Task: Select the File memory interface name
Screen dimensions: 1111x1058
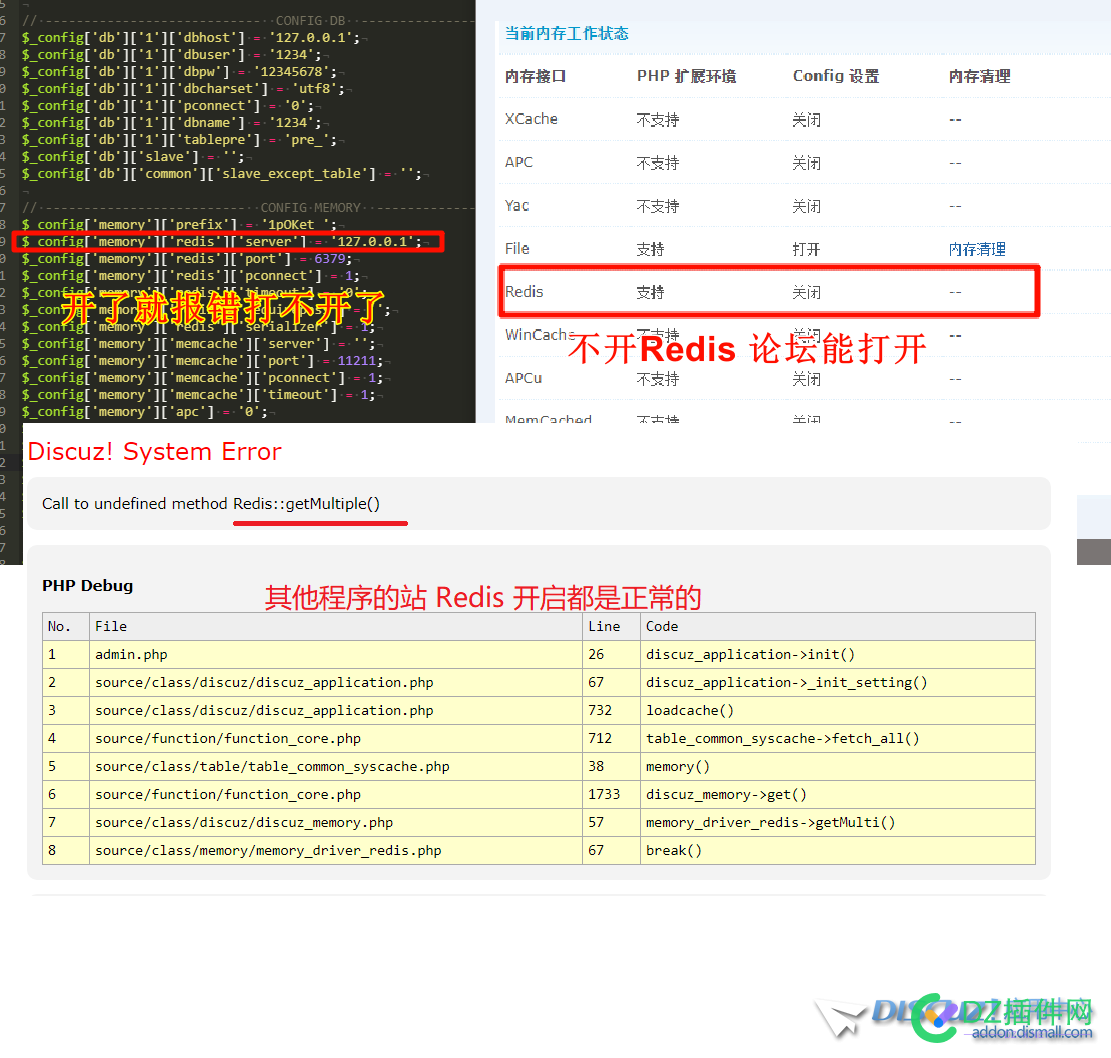Action: coord(517,249)
